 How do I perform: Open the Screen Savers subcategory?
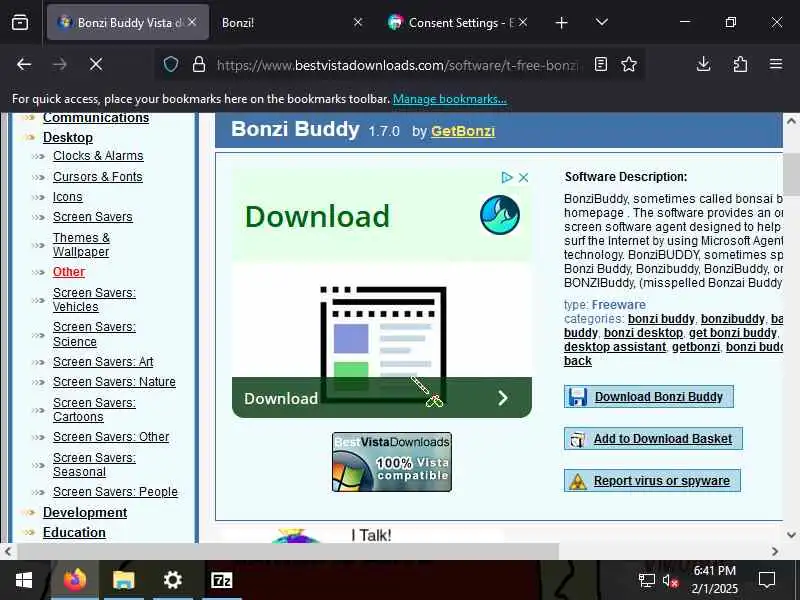coord(92,217)
